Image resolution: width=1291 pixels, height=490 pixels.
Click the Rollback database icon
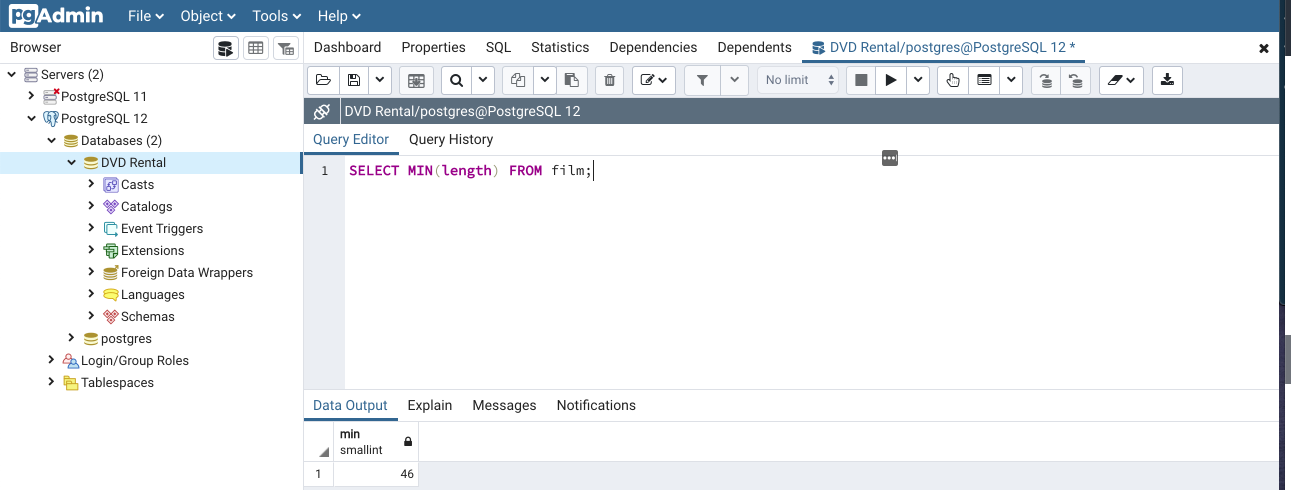click(1075, 80)
